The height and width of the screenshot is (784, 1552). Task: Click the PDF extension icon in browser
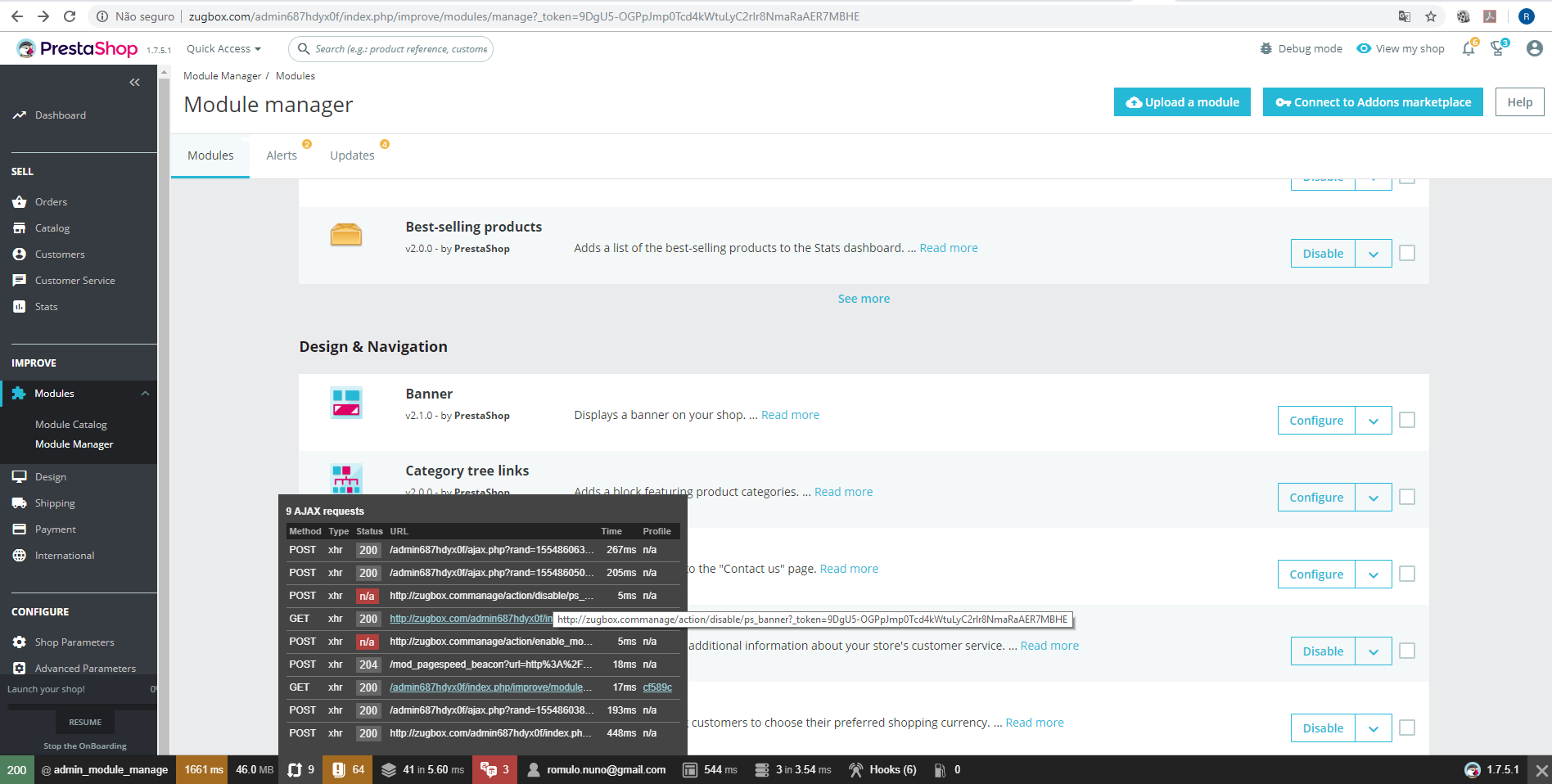point(1490,16)
